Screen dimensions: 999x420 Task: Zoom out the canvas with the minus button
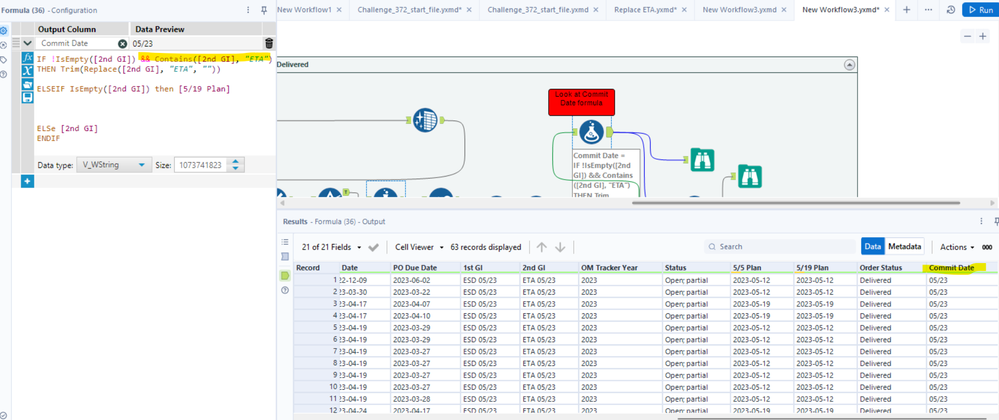[x=967, y=37]
